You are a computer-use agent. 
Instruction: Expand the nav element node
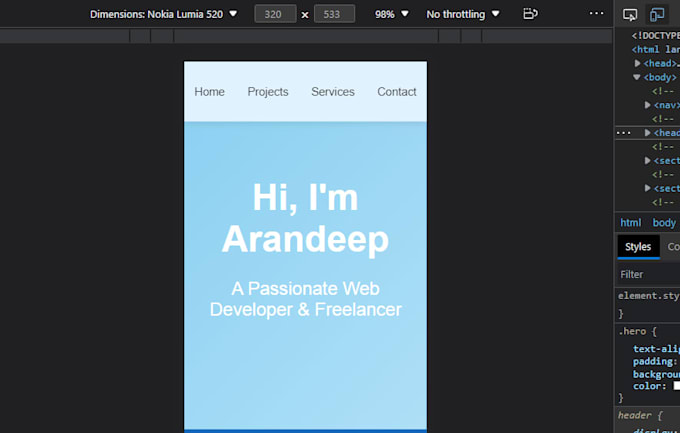click(647, 105)
